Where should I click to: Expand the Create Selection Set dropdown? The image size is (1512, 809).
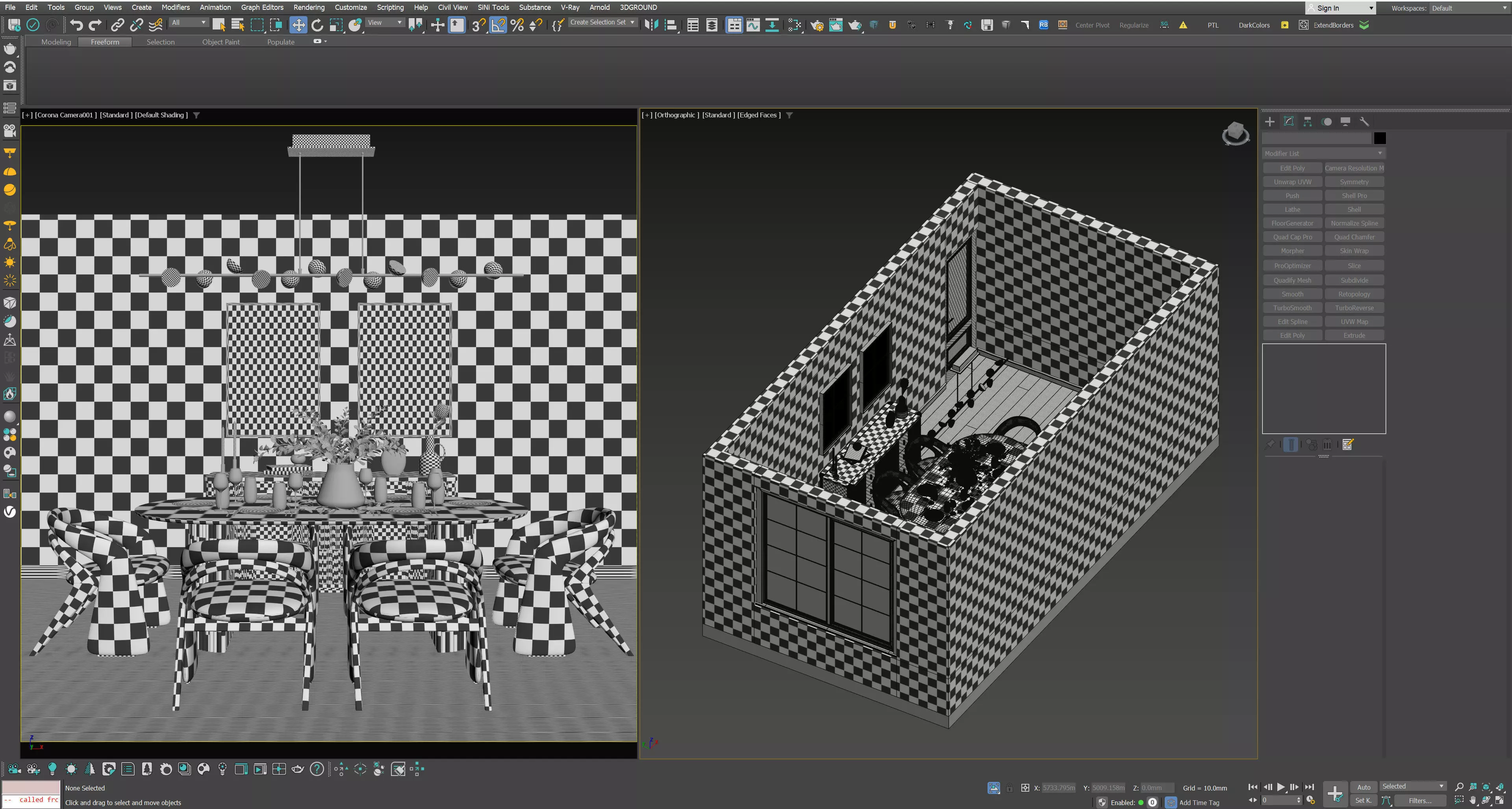pyautogui.click(x=632, y=22)
